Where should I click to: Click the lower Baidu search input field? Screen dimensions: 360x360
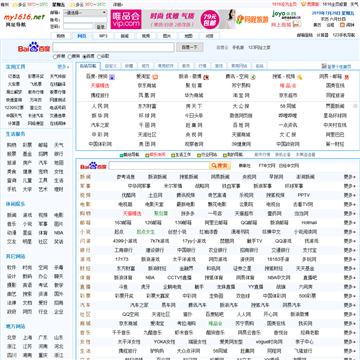159,166
